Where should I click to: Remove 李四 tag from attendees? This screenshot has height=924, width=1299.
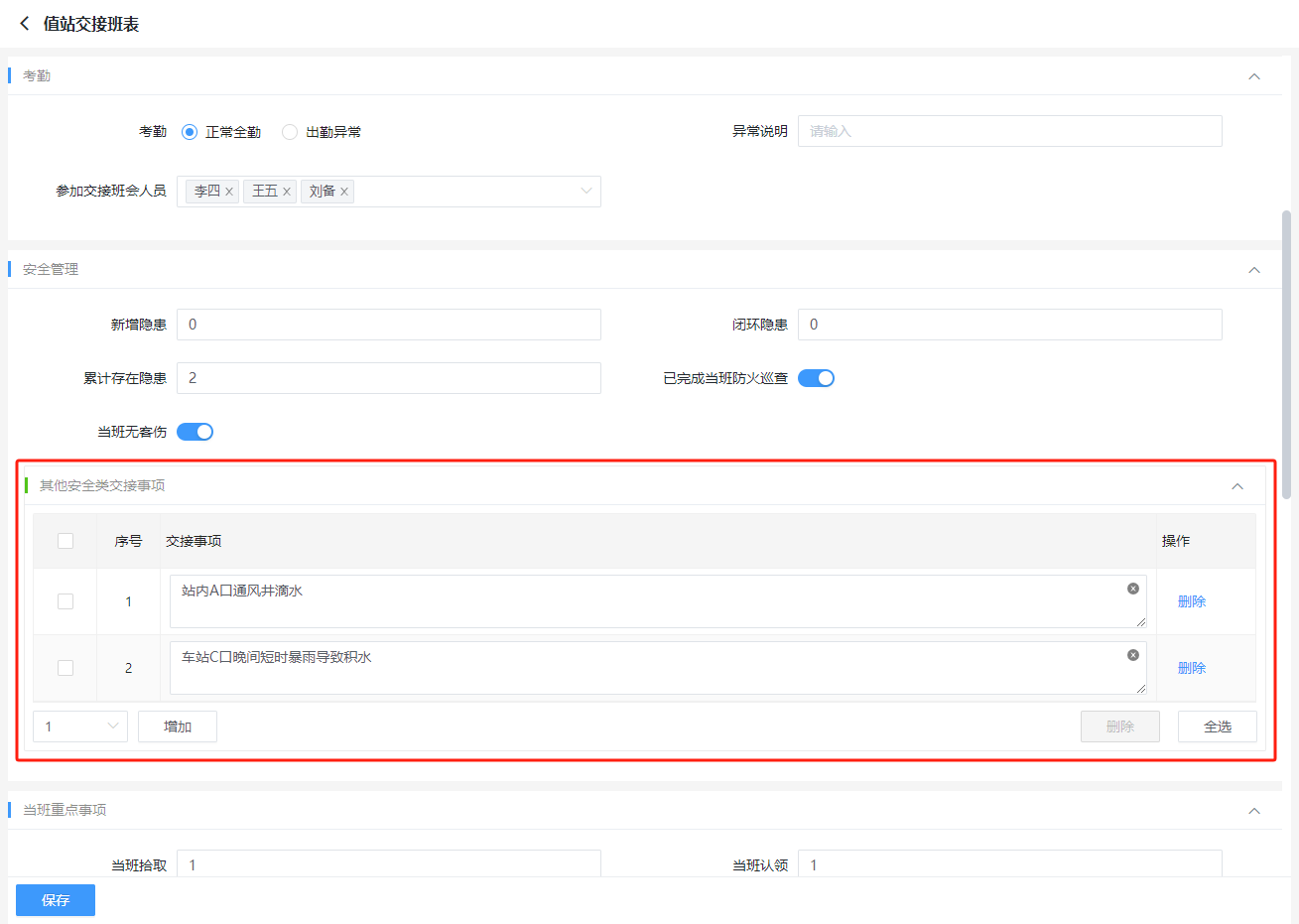point(229,192)
